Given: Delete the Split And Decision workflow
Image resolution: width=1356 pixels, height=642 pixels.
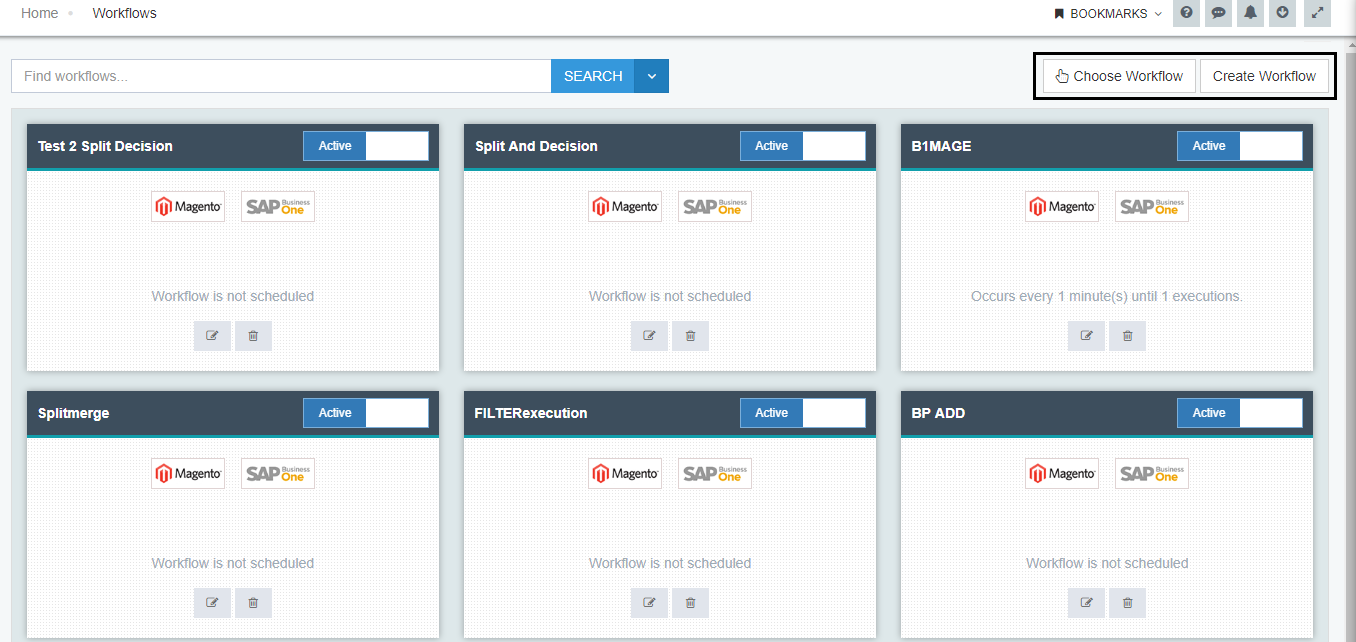Looking at the screenshot, I should point(690,336).
